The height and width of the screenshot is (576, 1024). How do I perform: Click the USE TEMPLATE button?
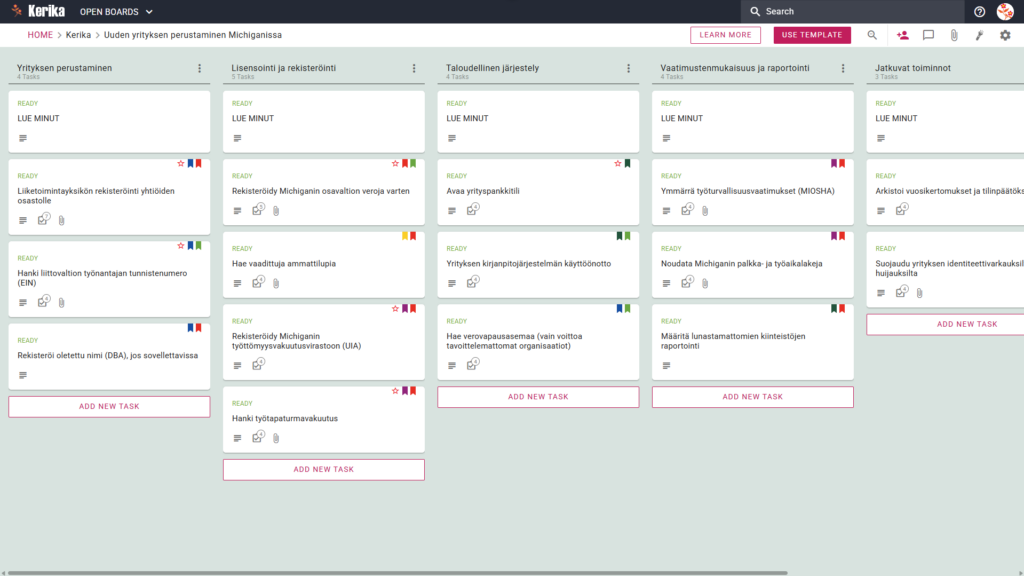click(812, 35)
